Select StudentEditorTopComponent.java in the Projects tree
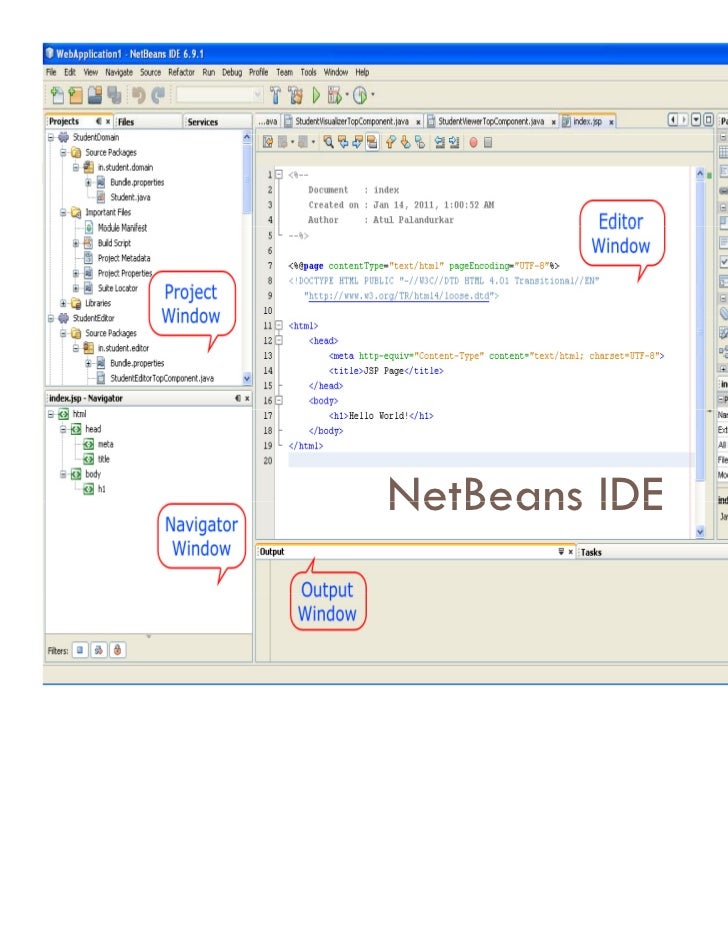The height and width of the screenshot is (943, 728). coord(162,378)
